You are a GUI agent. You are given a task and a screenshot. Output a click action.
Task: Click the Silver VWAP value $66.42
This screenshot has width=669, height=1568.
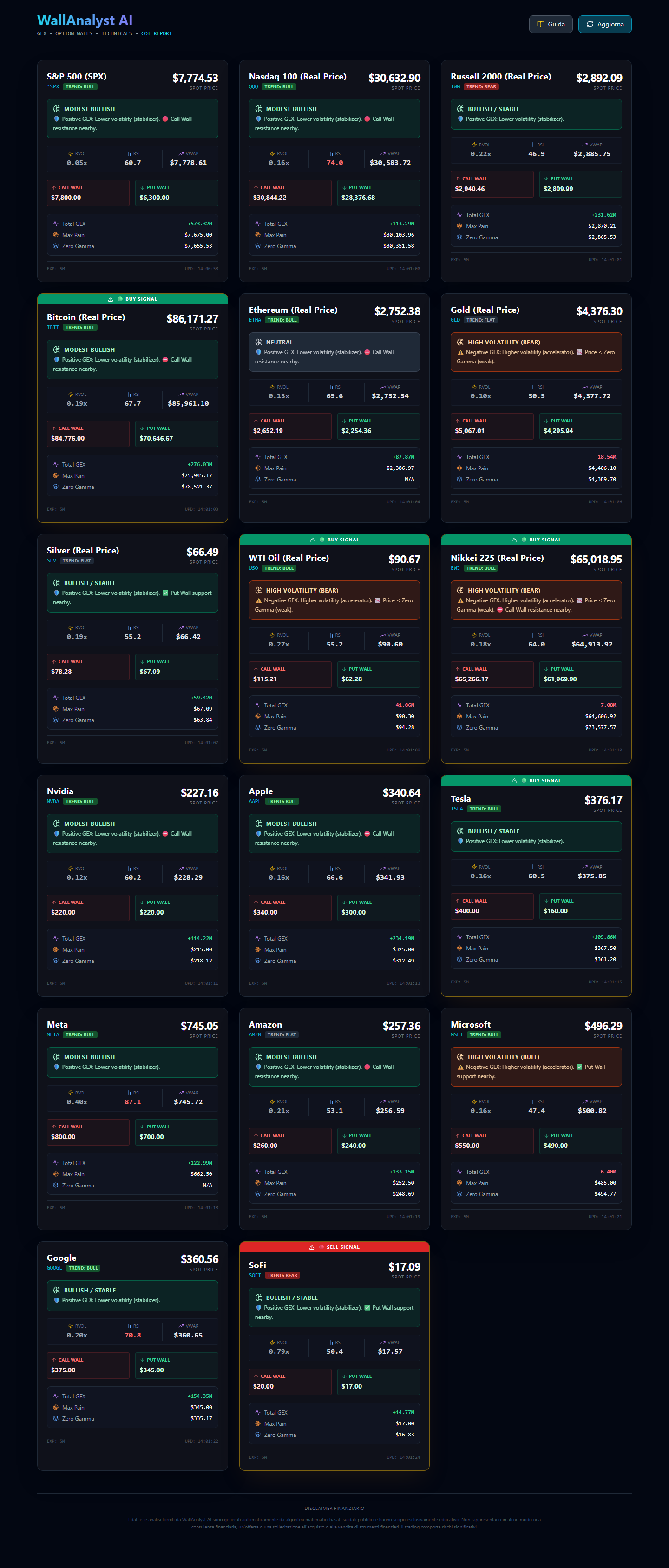[188, 637]
